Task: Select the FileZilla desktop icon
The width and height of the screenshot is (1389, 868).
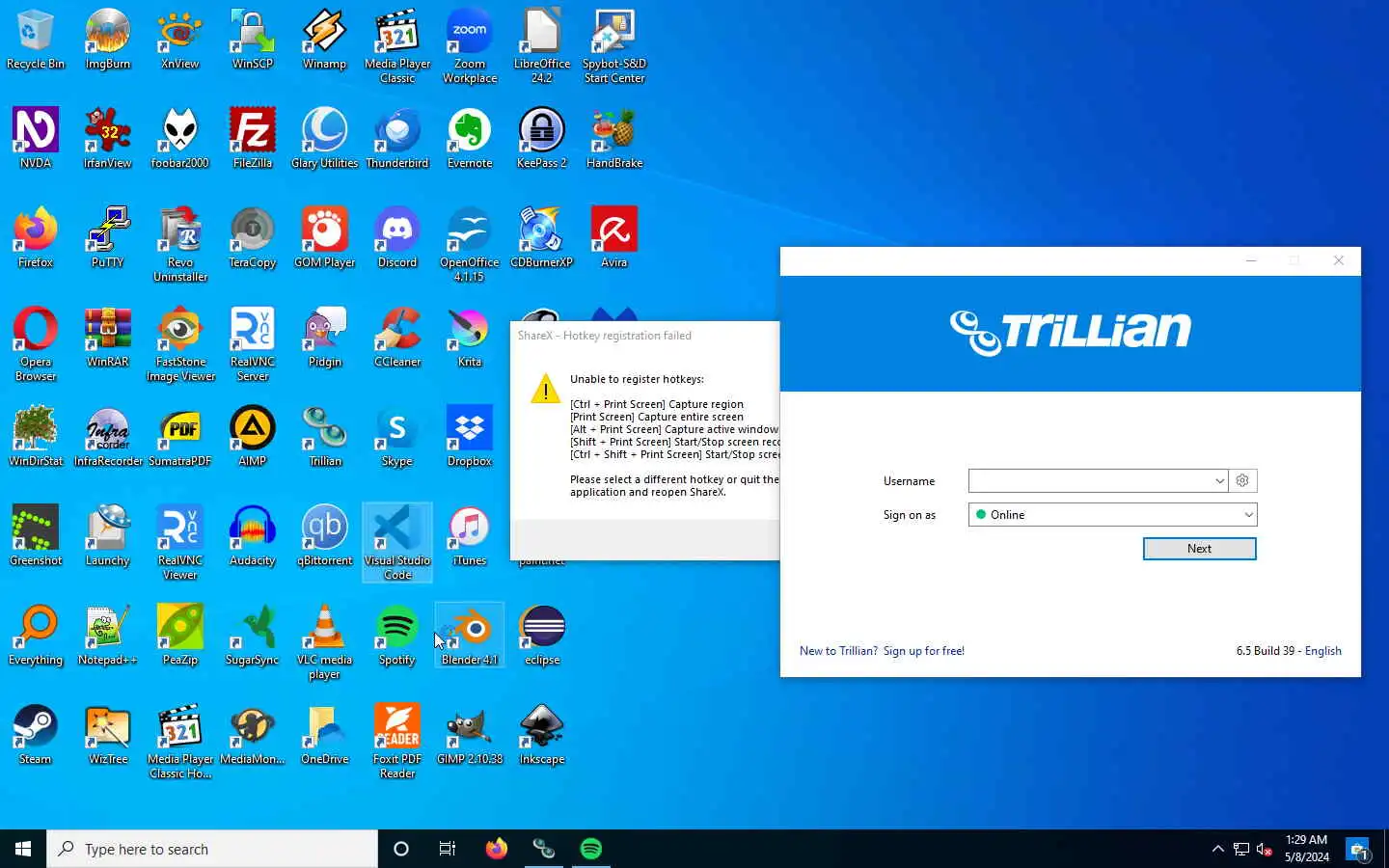Action: tap(253, 139)
